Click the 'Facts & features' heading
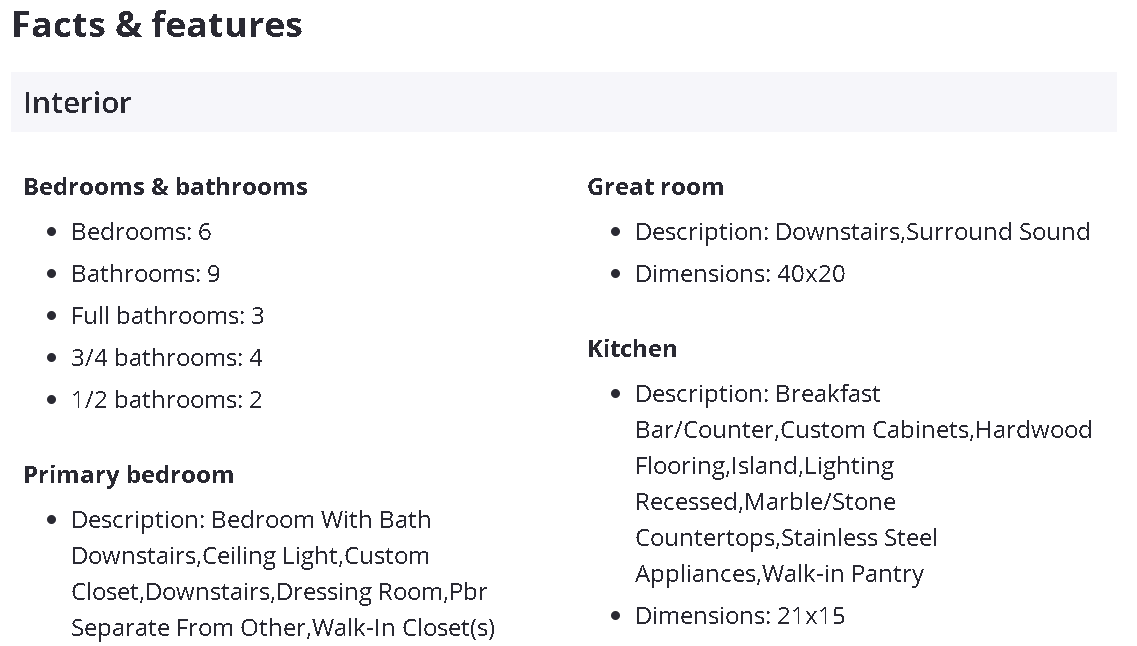Screen dimensions: 1137x646 point(157,25)
